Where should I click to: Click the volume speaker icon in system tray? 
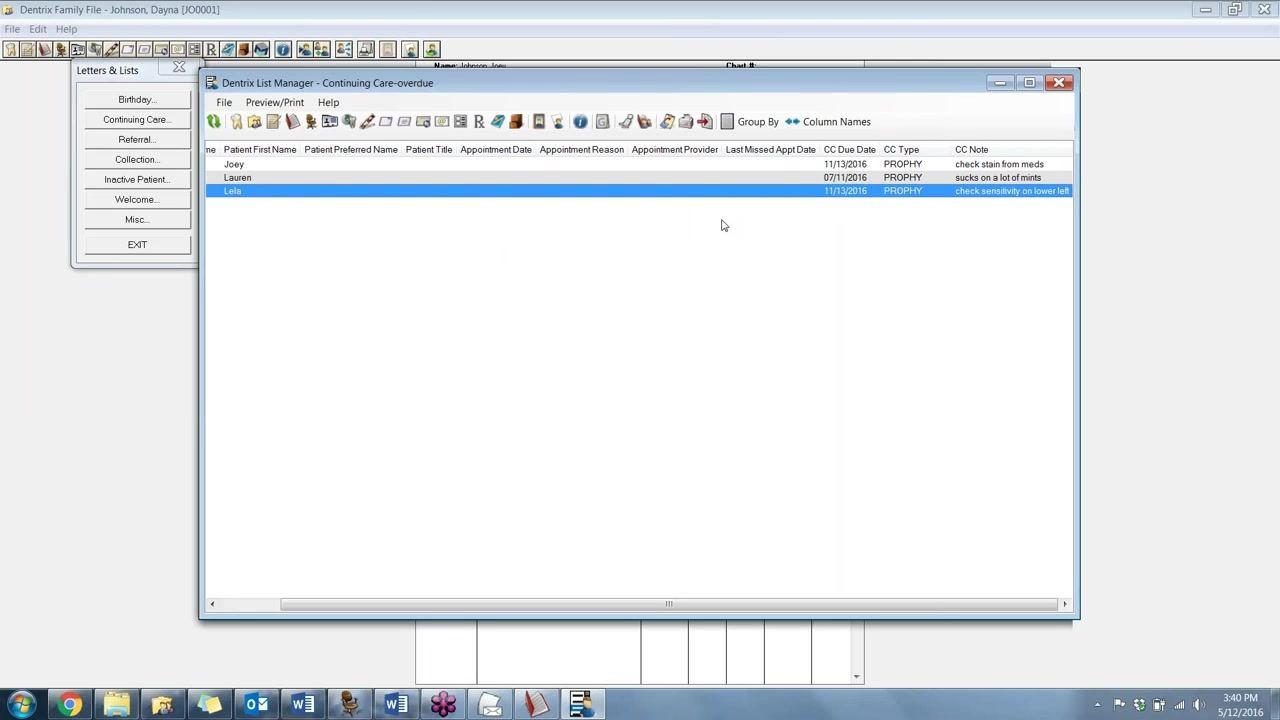[x=1199, y=704]
